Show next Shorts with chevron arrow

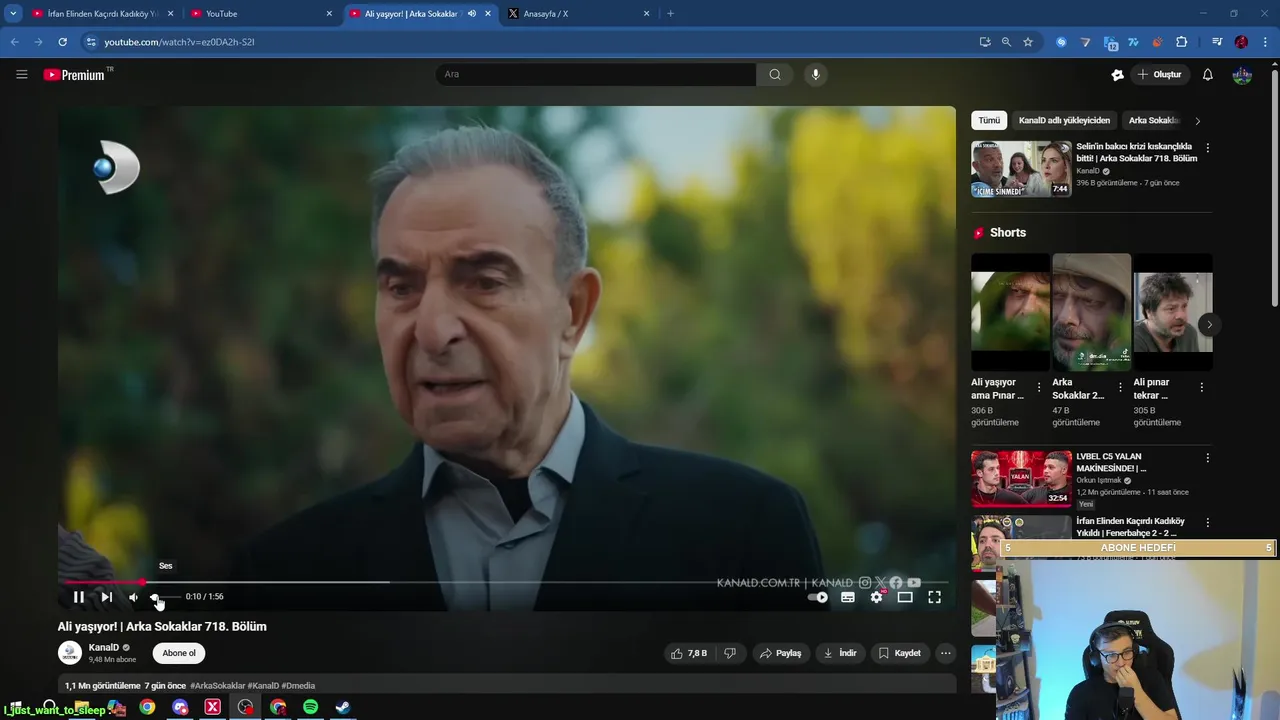point(1209,324)
